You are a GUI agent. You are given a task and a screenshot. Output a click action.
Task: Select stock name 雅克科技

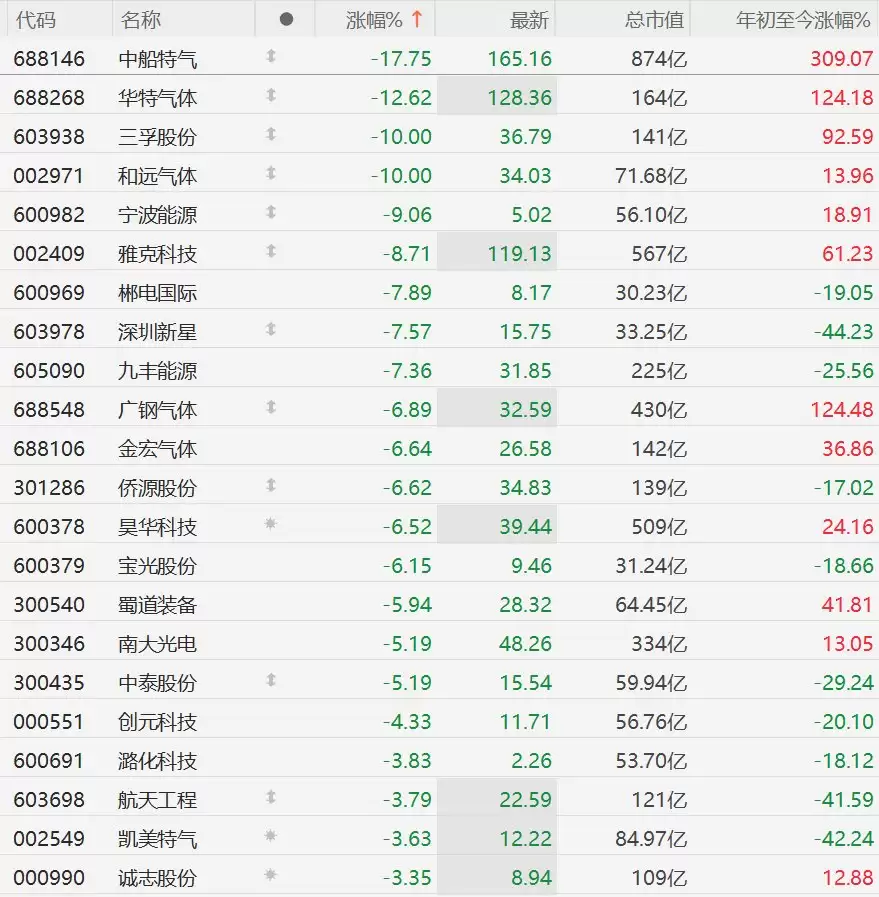[158, 254]
